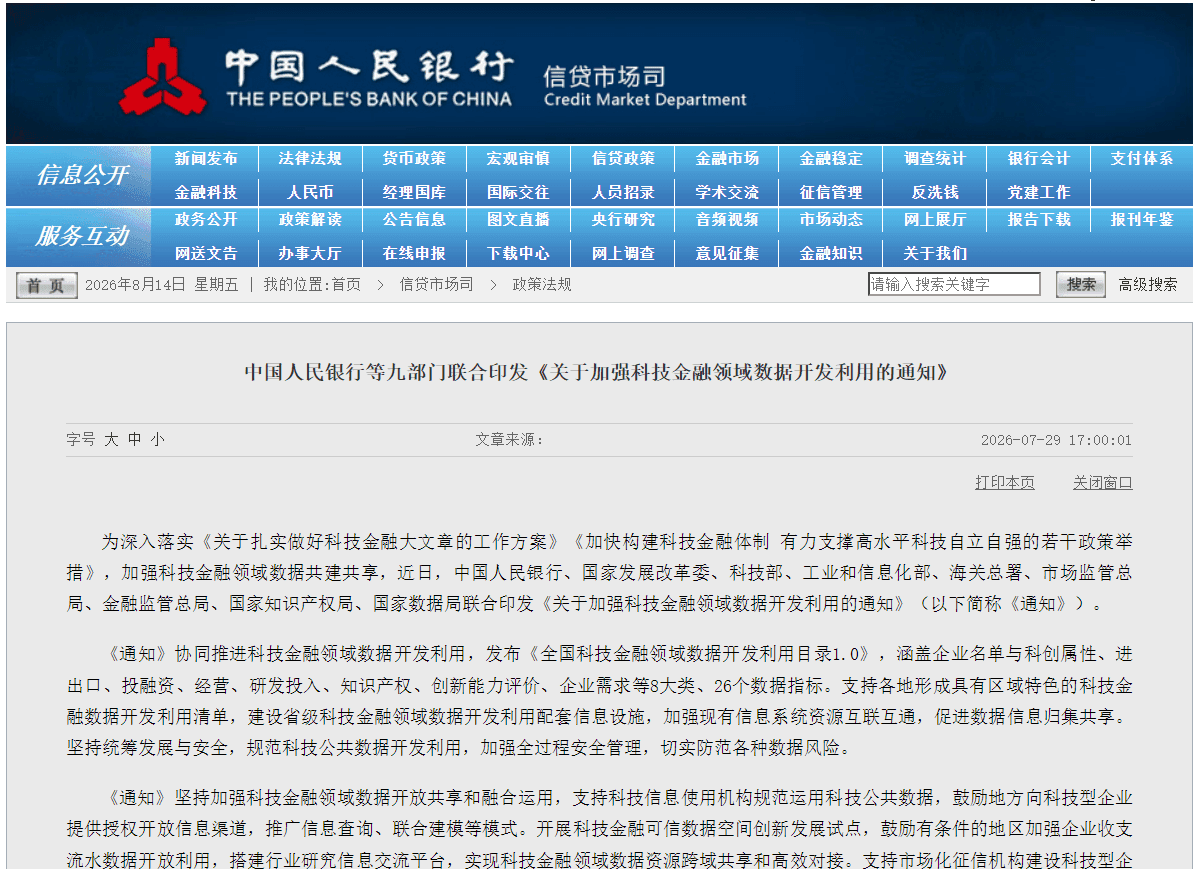Click the People's Bank of China red logo
Viewport: 1199px width, 869px height.
click(x=162, y=77)
